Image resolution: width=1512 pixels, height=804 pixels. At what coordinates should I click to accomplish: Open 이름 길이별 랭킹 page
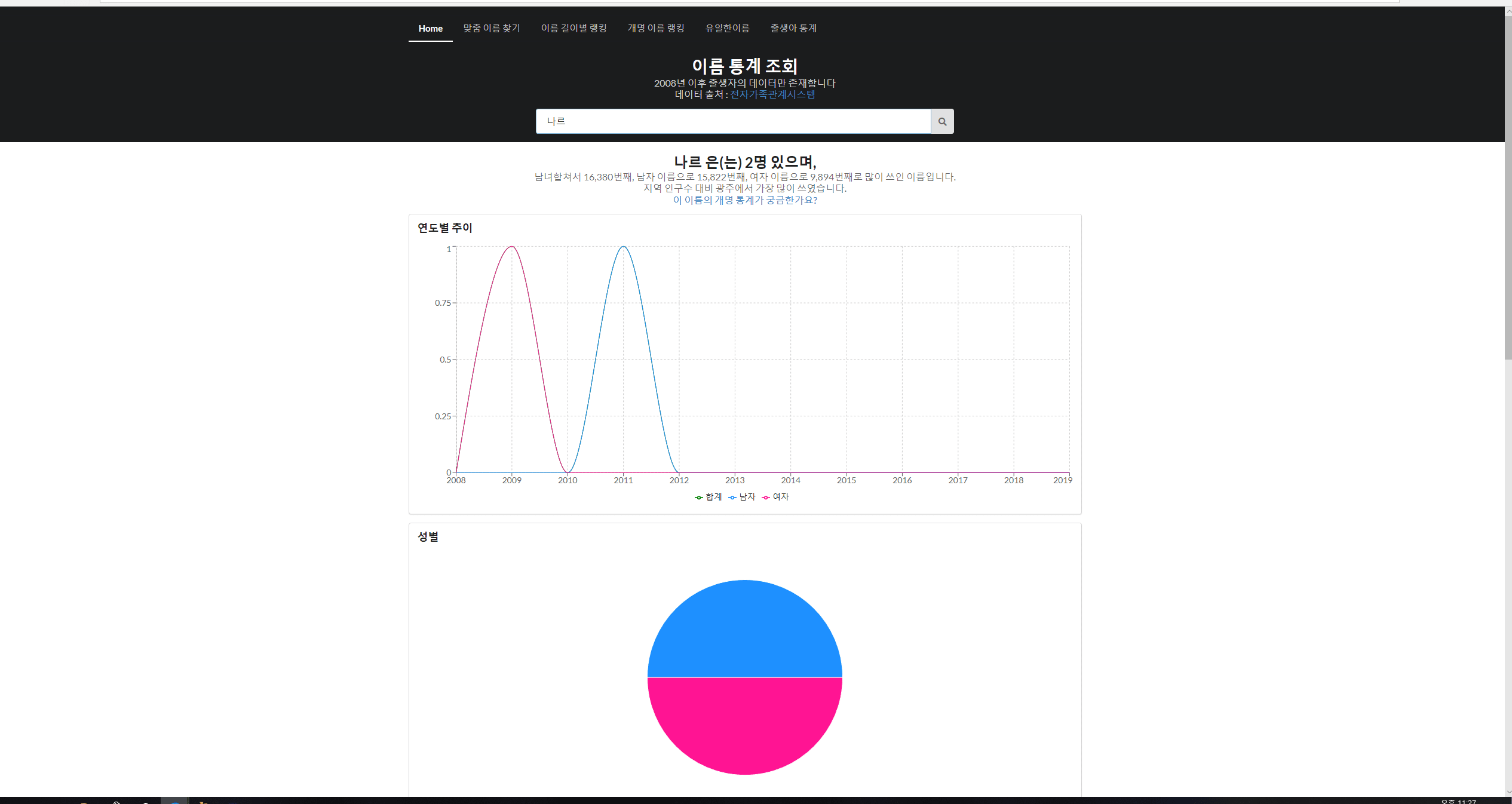coord(573,28)
